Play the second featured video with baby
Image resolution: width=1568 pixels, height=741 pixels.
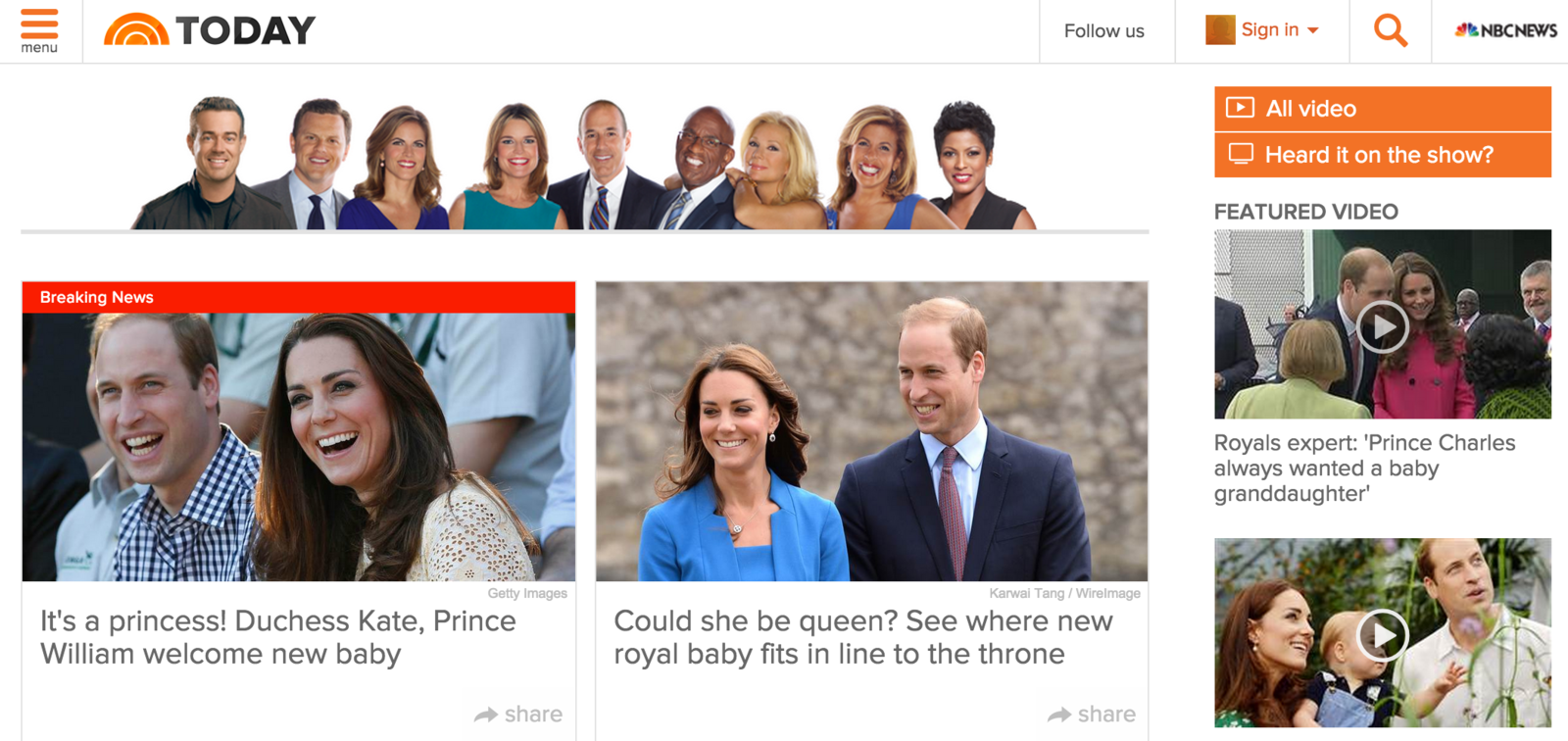1383,635
